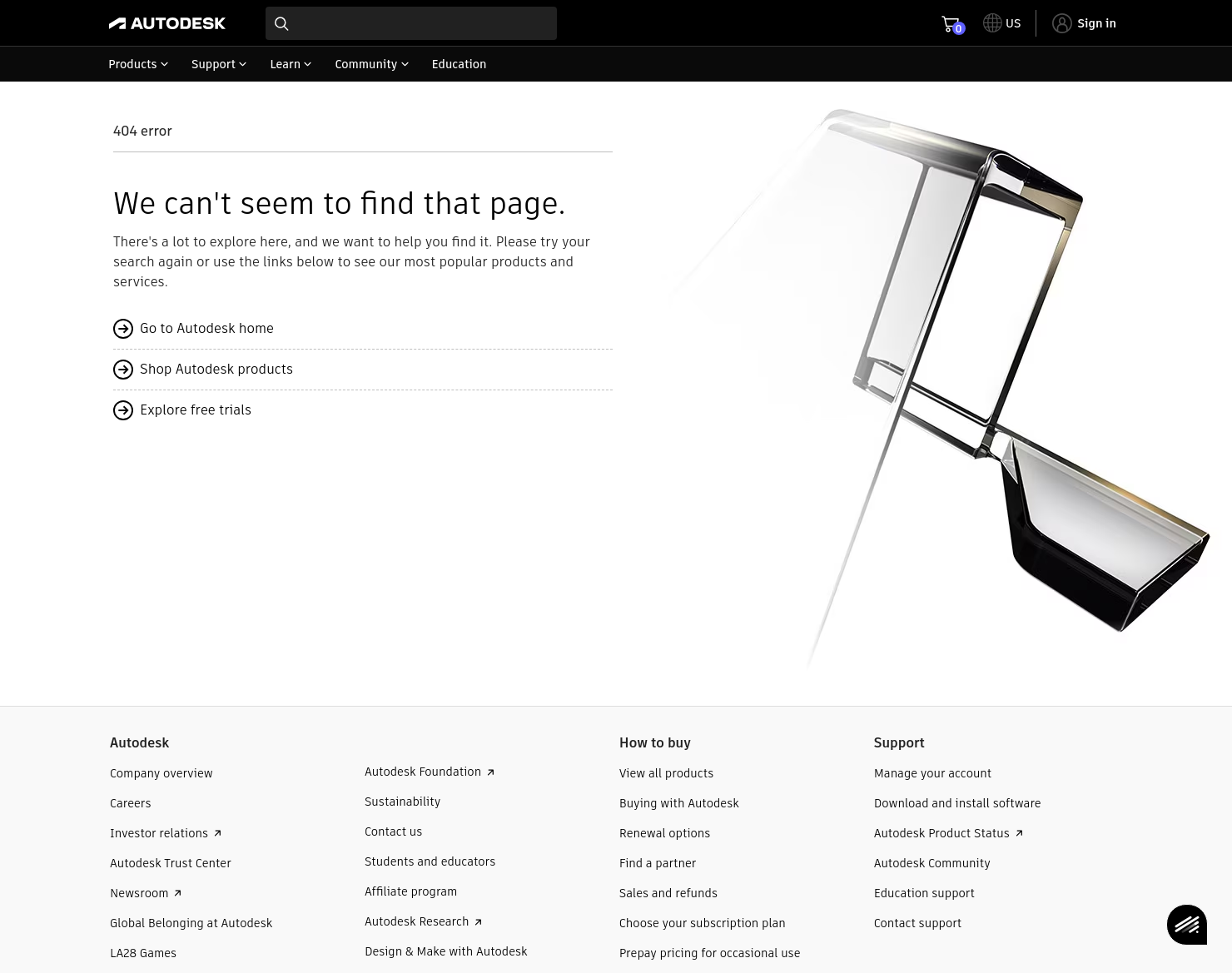Click Manage your account under Support

tap(932, 773)
